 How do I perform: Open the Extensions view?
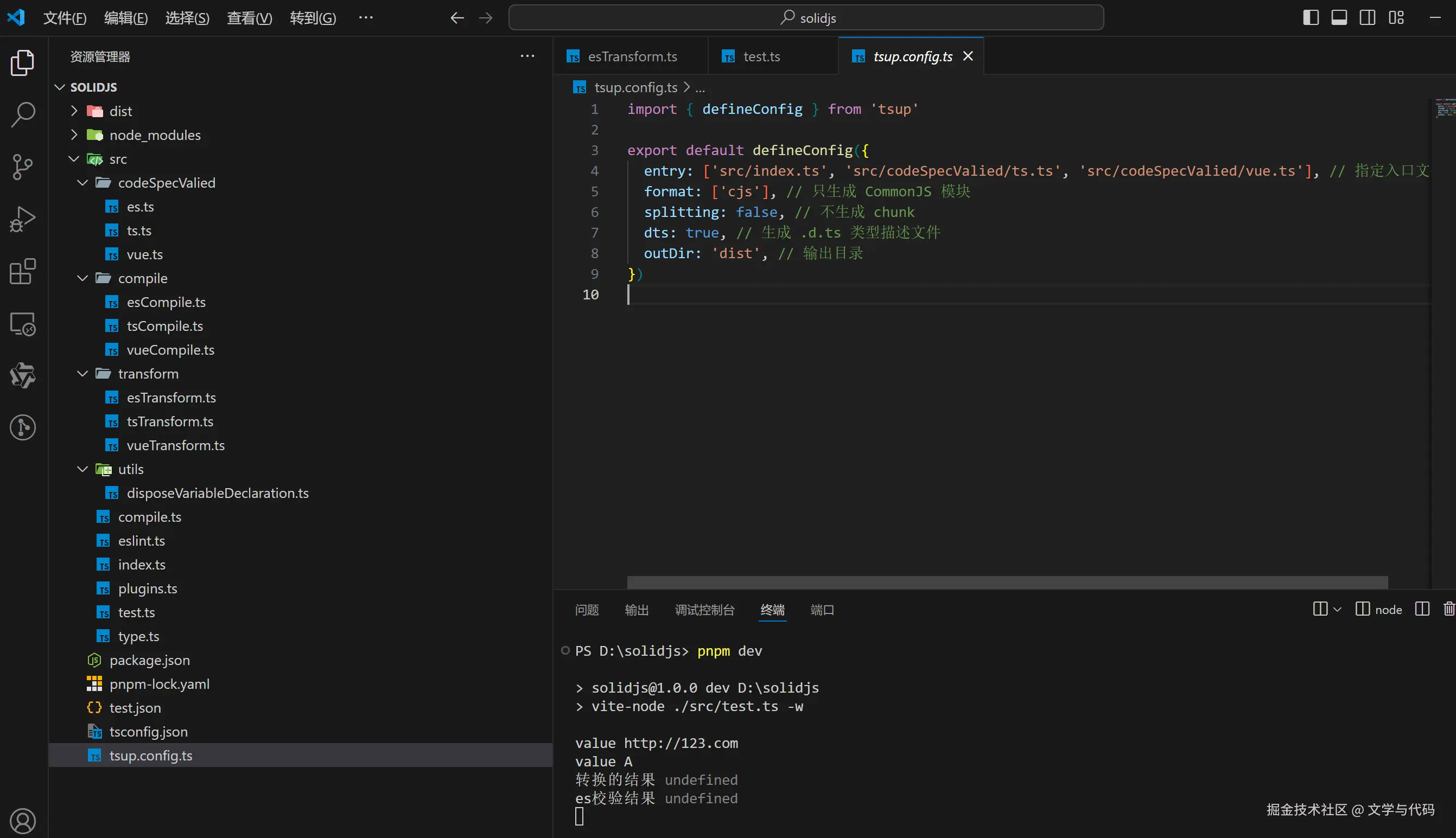(23, 272)
